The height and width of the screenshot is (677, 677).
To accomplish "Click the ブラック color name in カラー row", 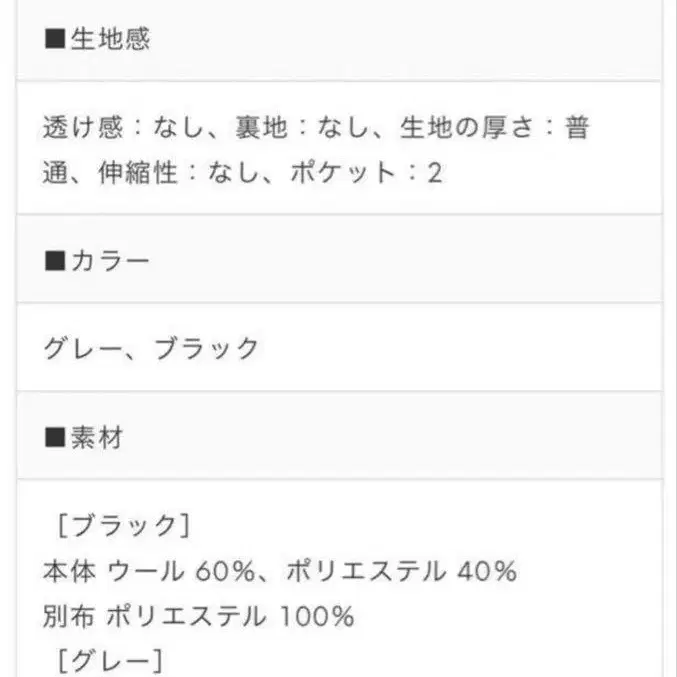I will pos(207,349).
